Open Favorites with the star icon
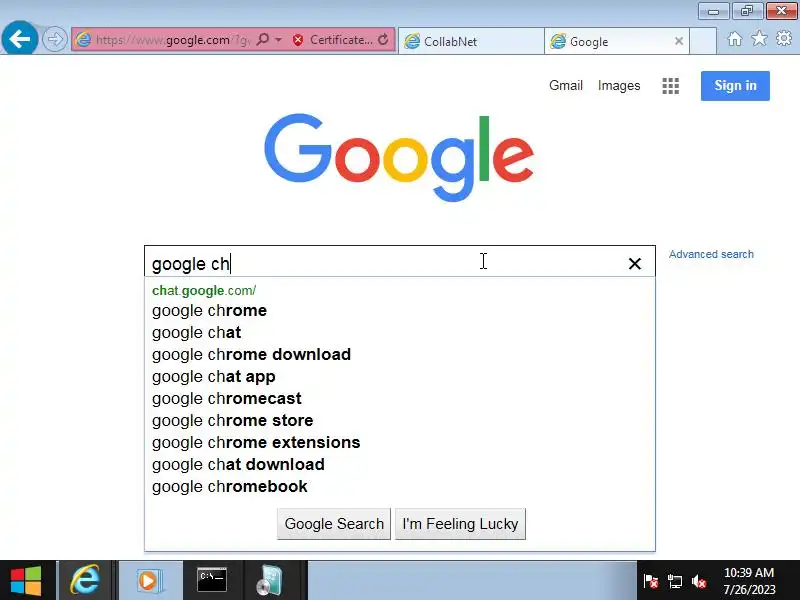Image resolution: width=800 pixels, height=600 pixels. (759, 38)
